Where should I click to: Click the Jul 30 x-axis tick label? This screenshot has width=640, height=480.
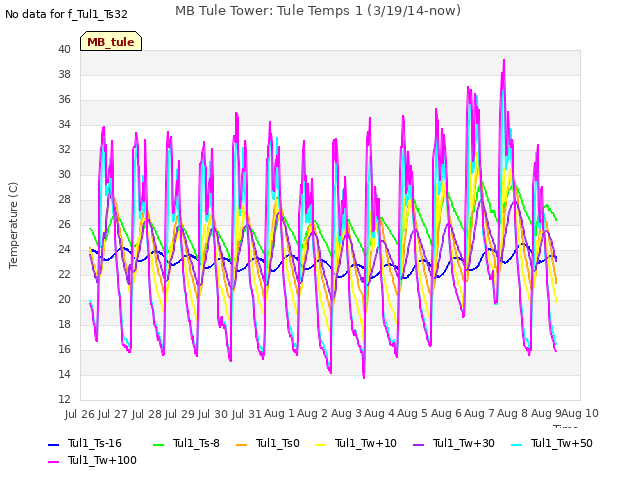tap(213, 414)
